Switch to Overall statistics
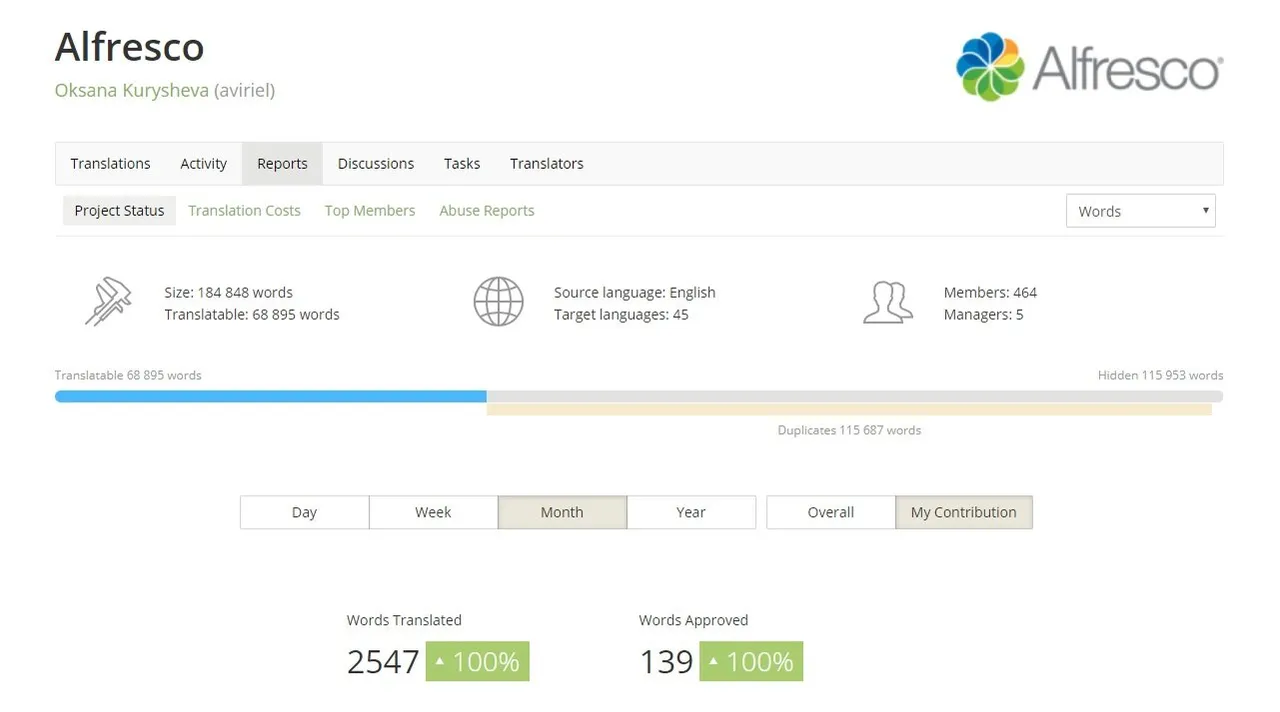 click(831, 512)
